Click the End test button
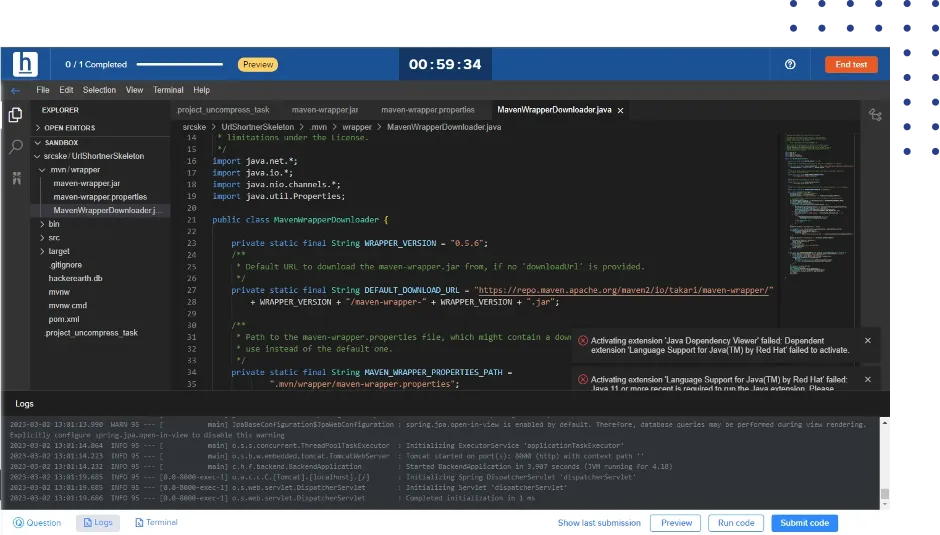 [x=851, y=64]
